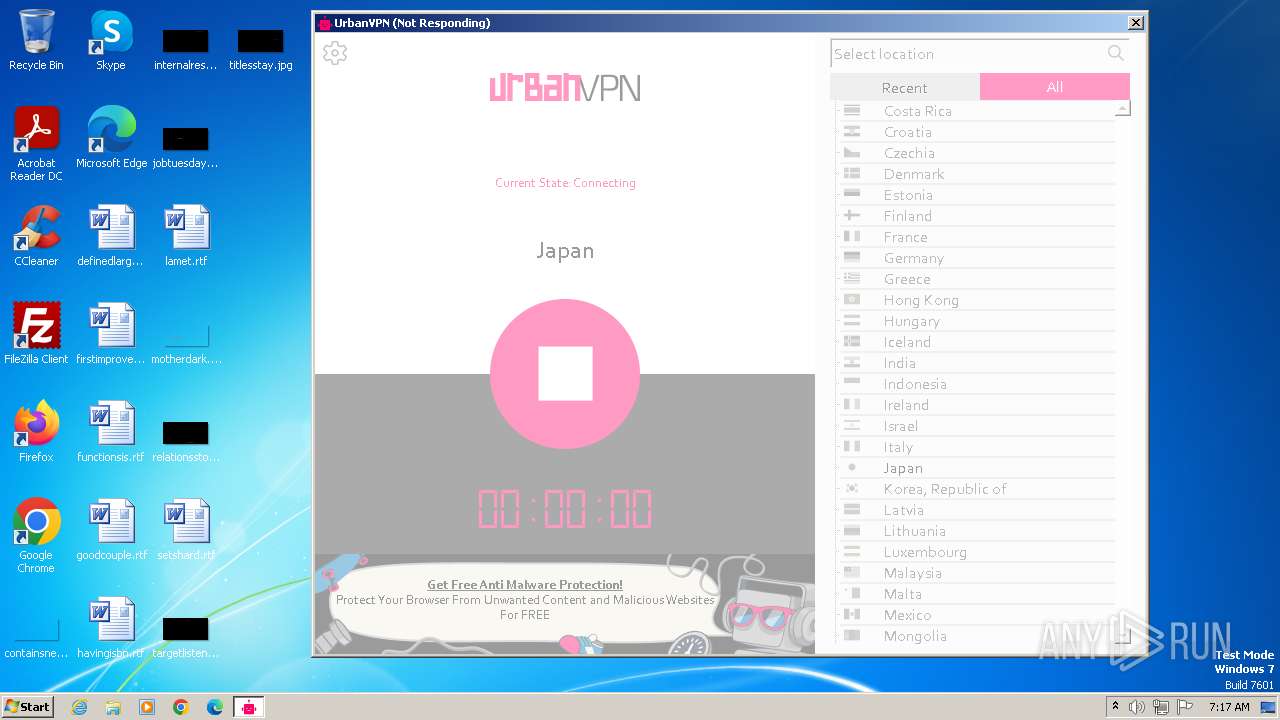Click the France flag icon
This screenshot has width=1280, height=720.
(x=852, y=237)
